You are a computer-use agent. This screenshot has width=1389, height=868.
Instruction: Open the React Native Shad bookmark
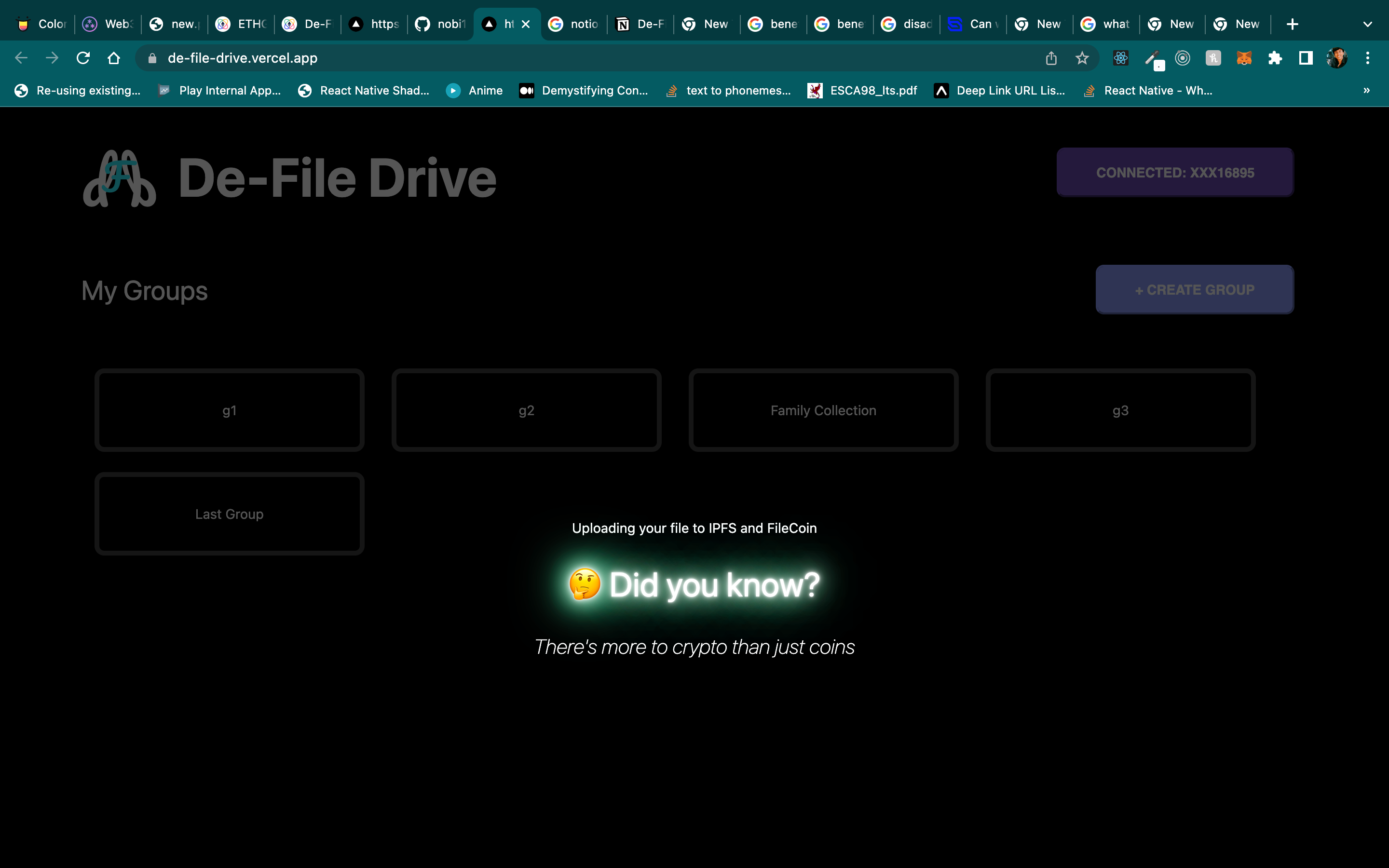pyautogui.click(x=364, y=90)
